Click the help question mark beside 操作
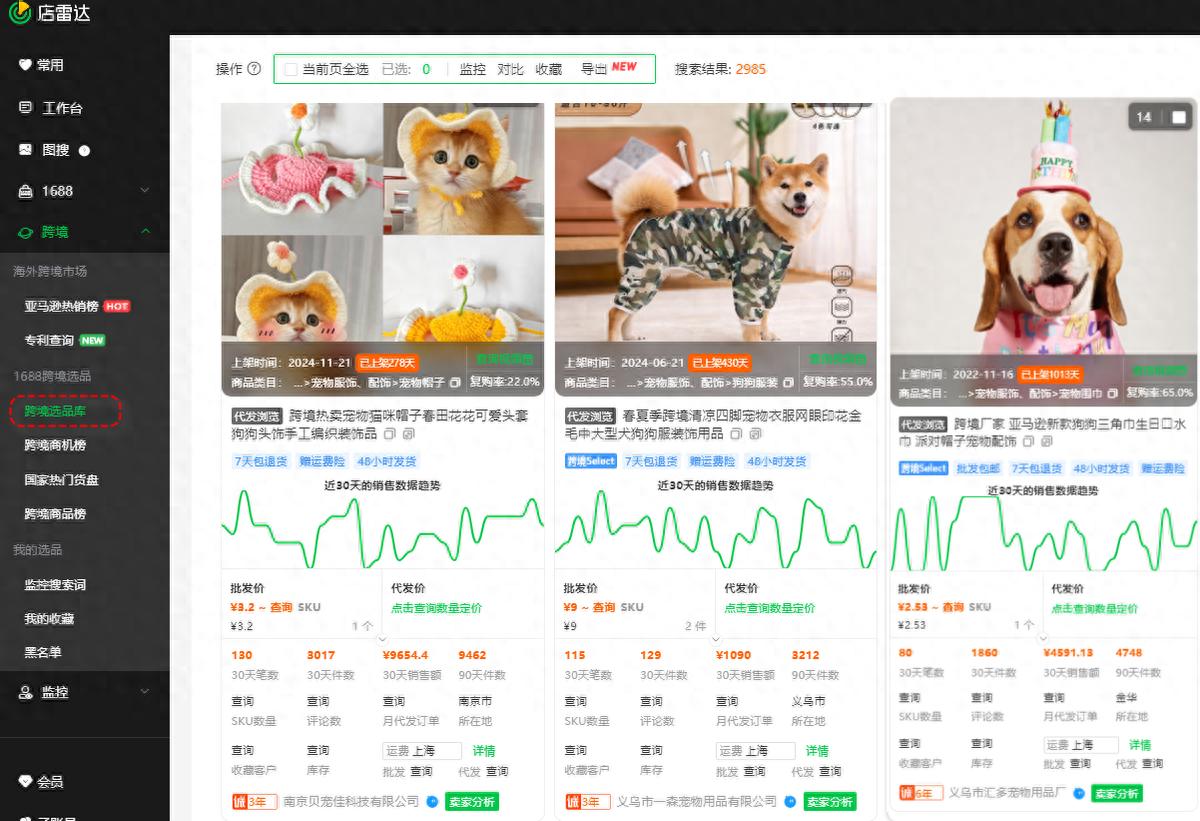The width and height of the screenshot is (1200, 821). pos(252,69)
